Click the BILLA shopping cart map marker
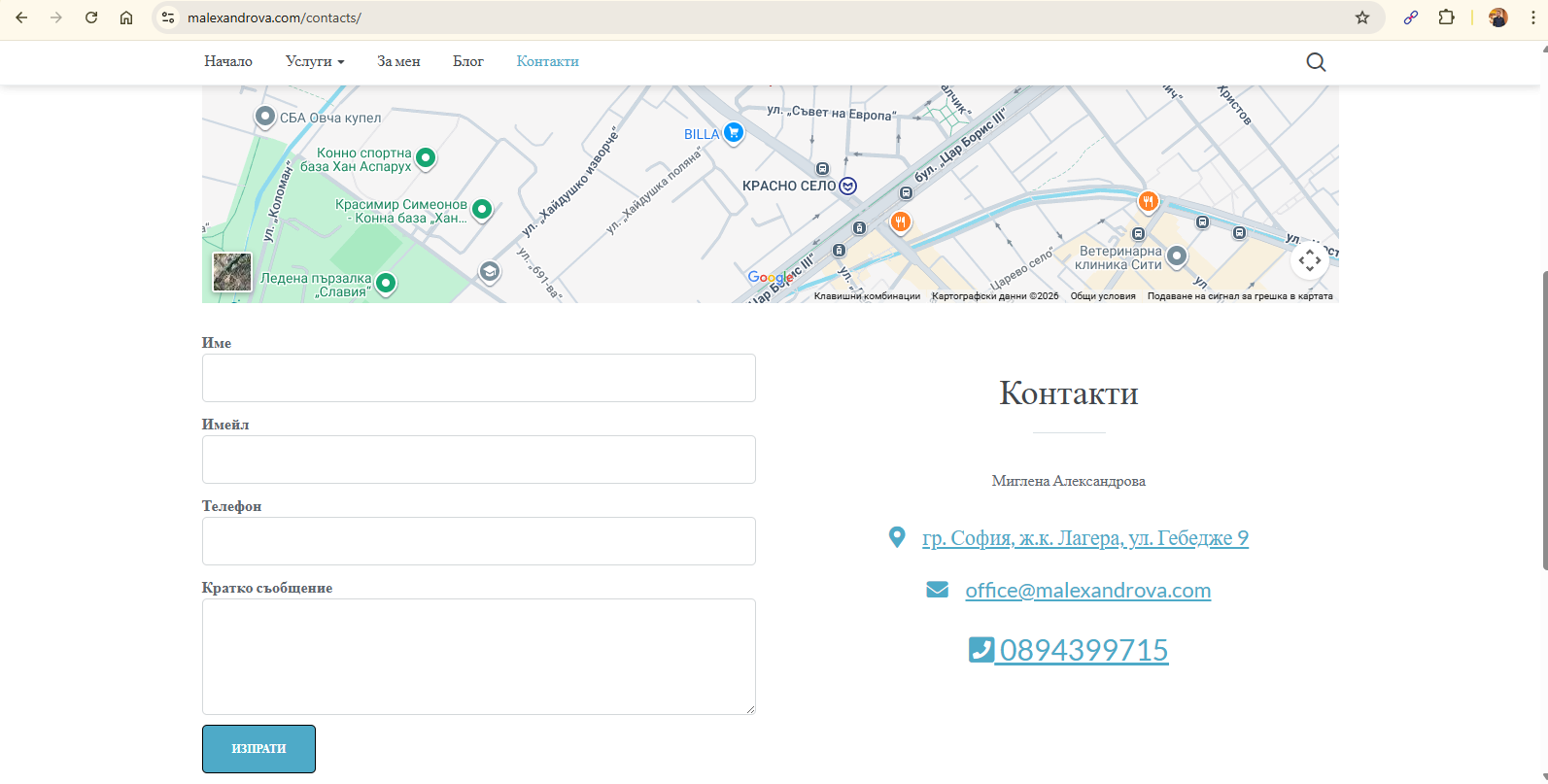Screen dimensions: 1548x784 tap(734, 133)
